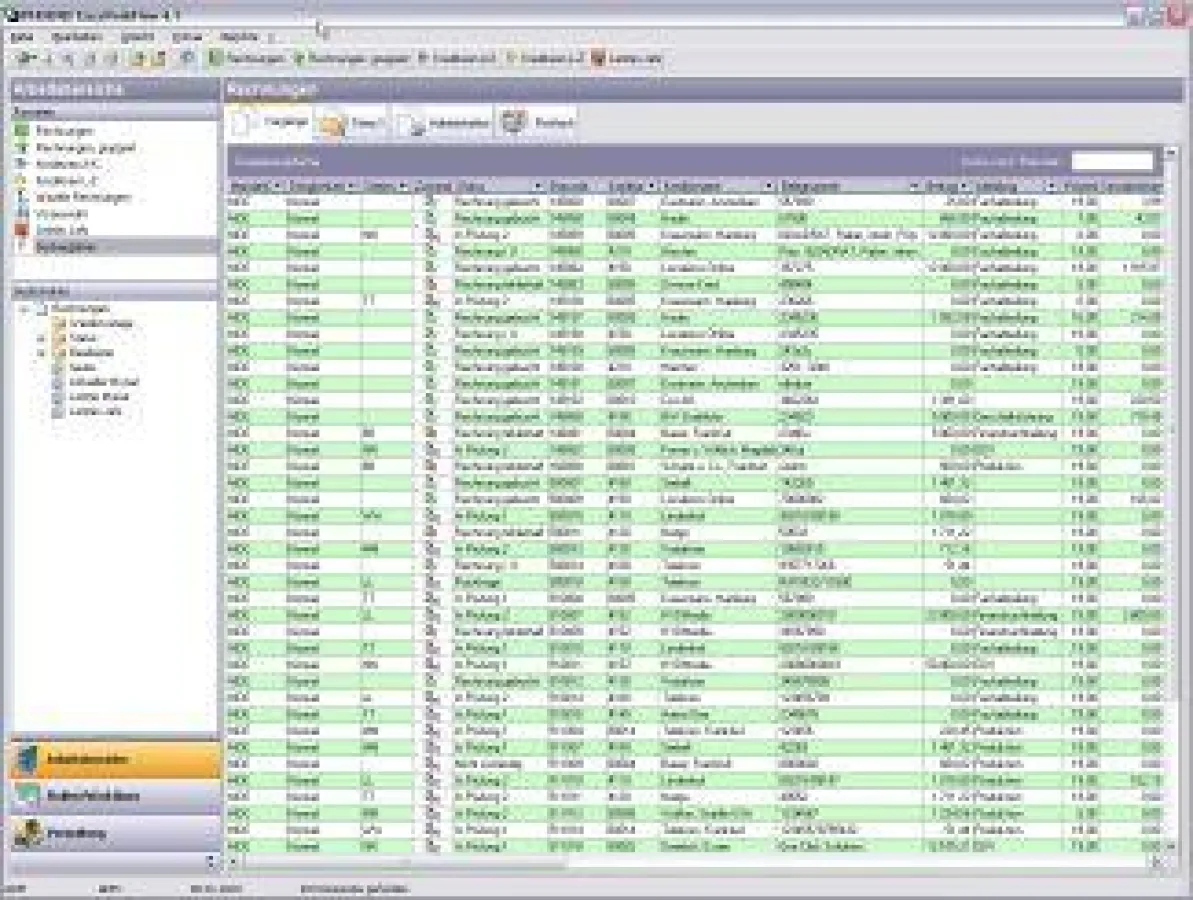Open the Status column filter dropdown
This screenshot has height=900, width=1193.
tap(538, 186)
